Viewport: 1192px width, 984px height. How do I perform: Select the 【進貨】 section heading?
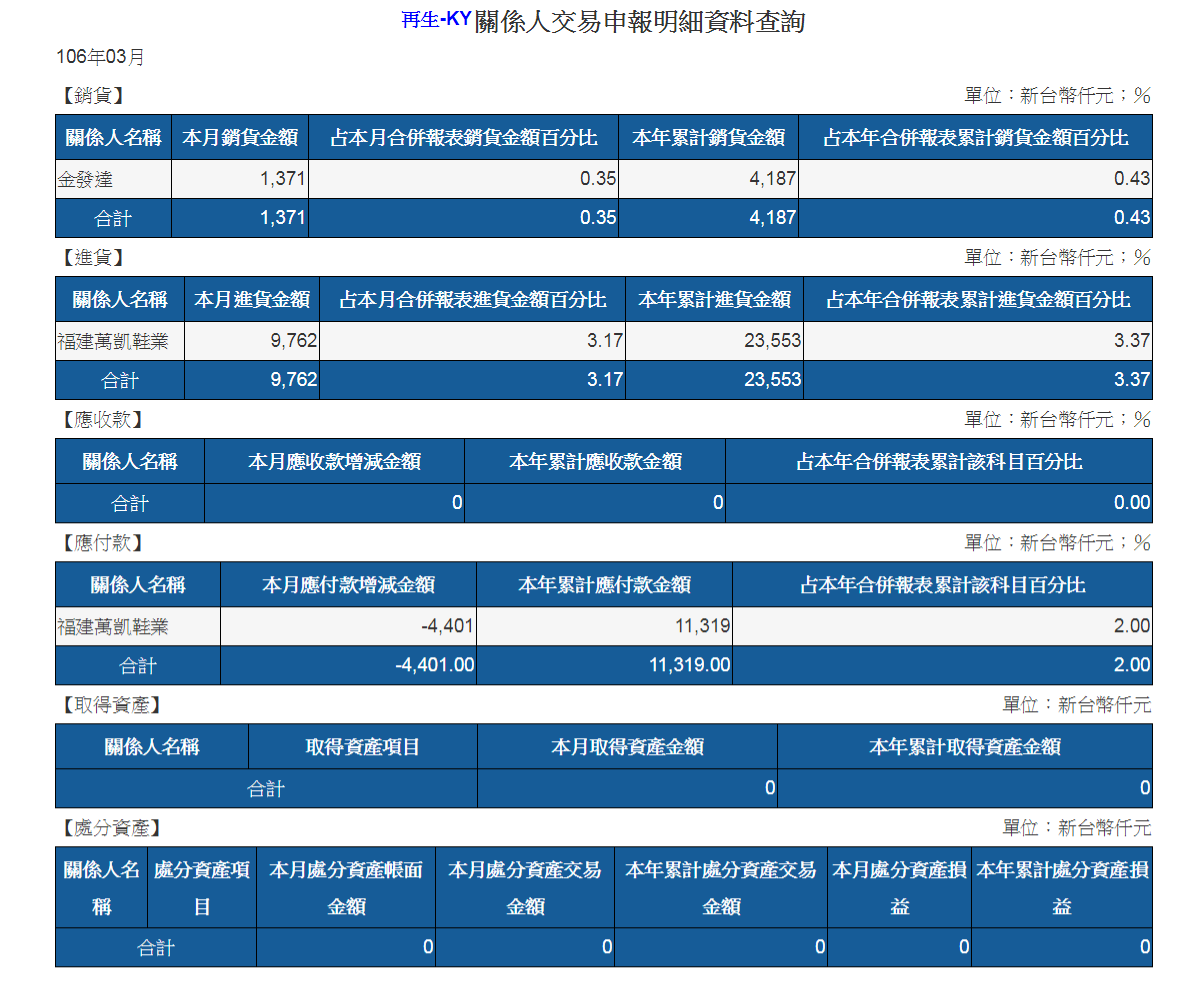tap(93, 258)
